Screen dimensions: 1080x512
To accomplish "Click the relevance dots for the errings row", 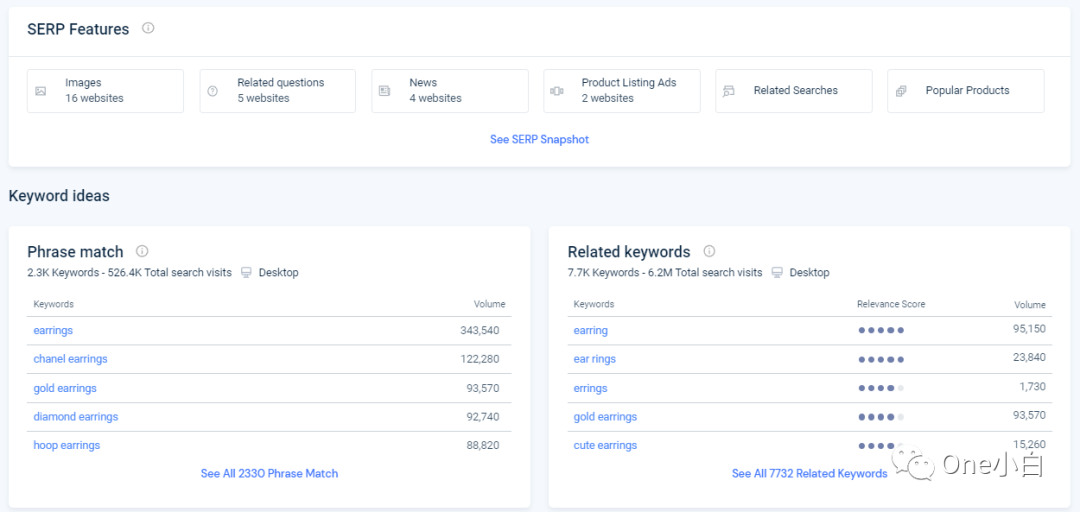I will pyautogui.click(x=881, y=388).
